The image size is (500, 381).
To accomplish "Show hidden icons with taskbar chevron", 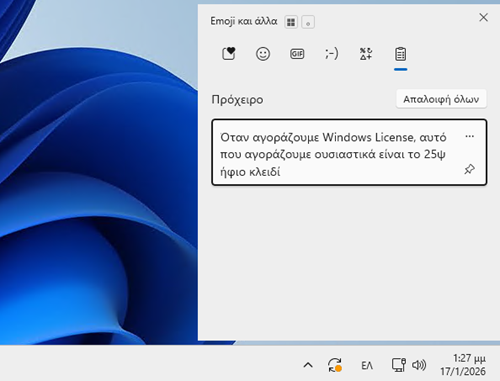I will point(308,365).
